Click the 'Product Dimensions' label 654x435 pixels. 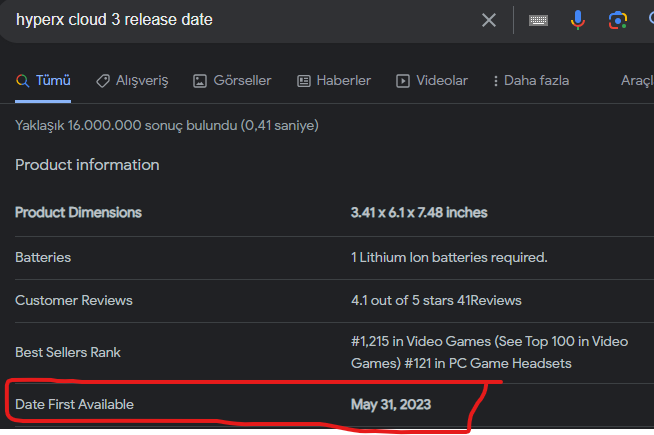(x=78, y=213)
